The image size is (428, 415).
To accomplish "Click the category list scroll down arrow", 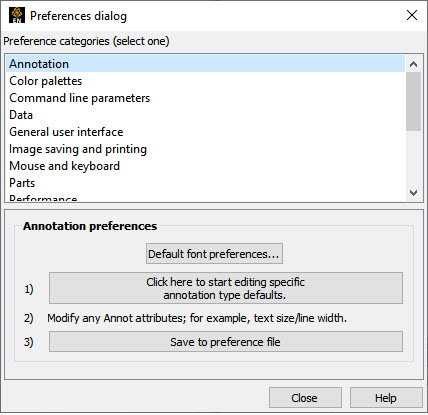I will pyautogui.click(x=413, y=193).
